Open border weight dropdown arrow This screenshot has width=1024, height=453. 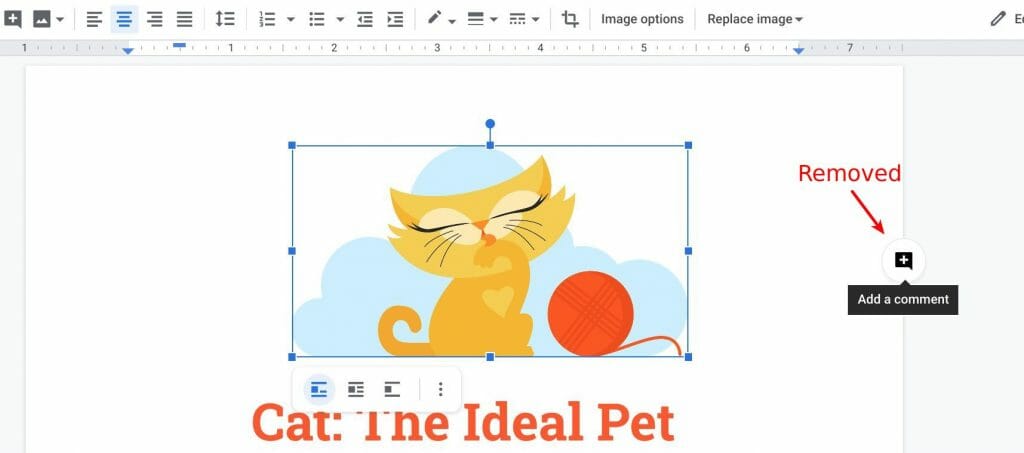click(x=494, y=20)
